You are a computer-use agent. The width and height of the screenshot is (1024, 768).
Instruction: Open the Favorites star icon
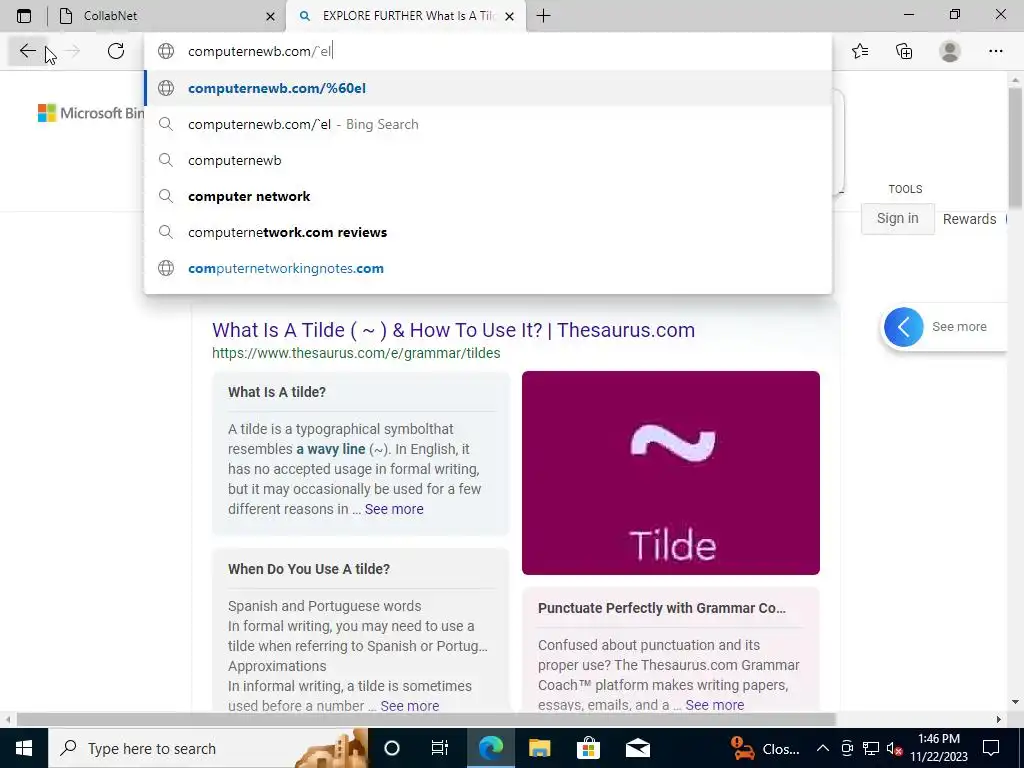click(860, 51)
